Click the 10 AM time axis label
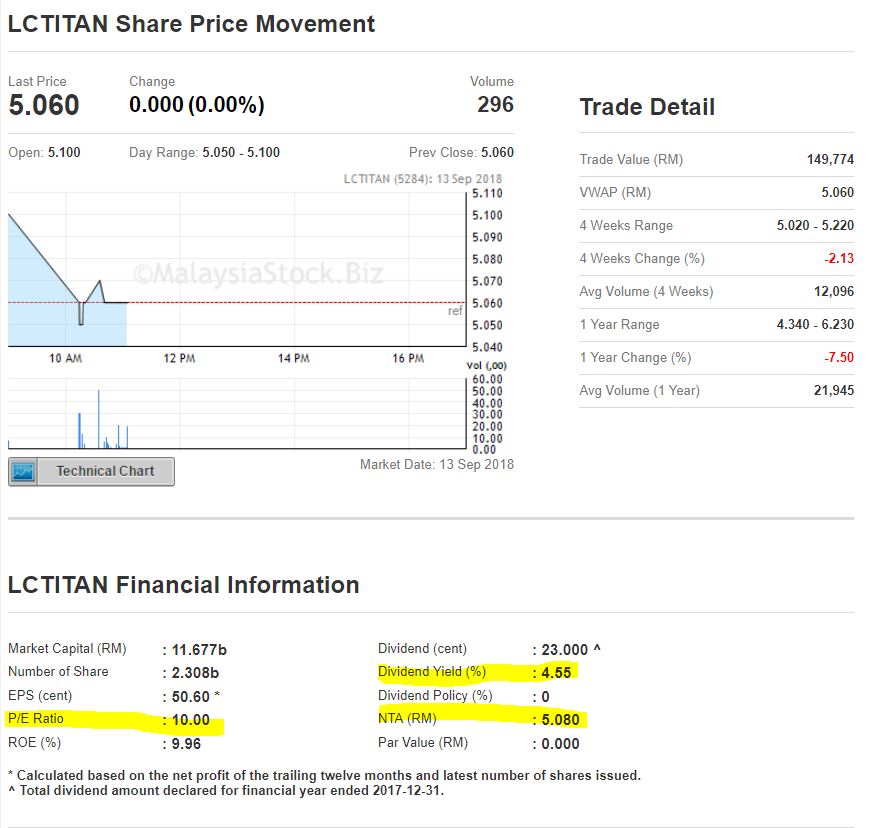 [65, 359]
